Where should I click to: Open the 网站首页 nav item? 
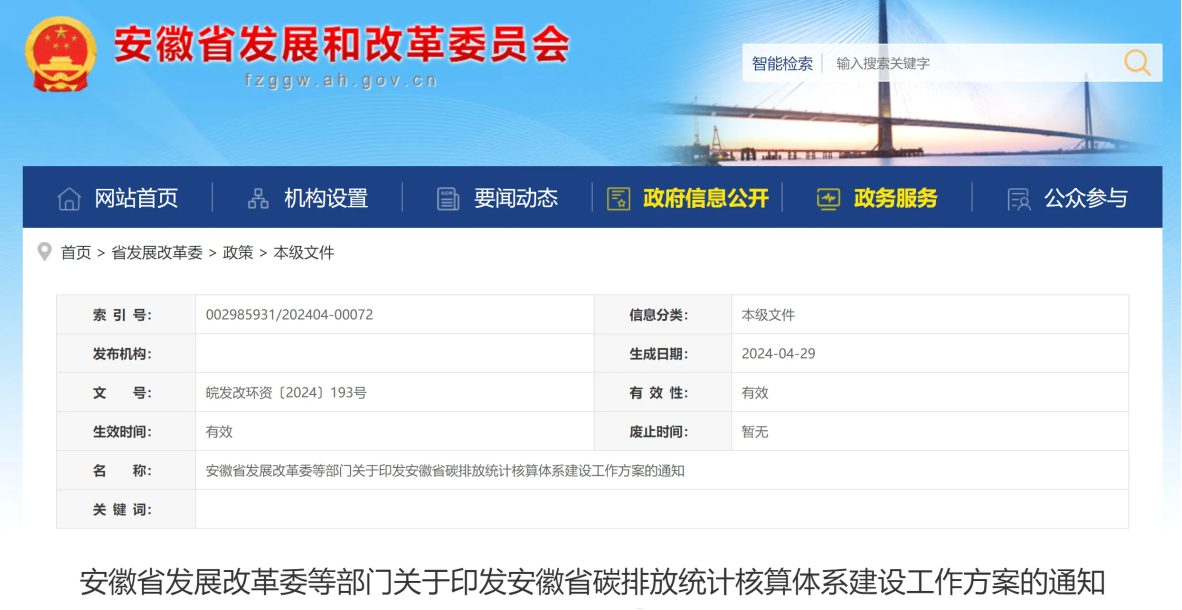136,198
